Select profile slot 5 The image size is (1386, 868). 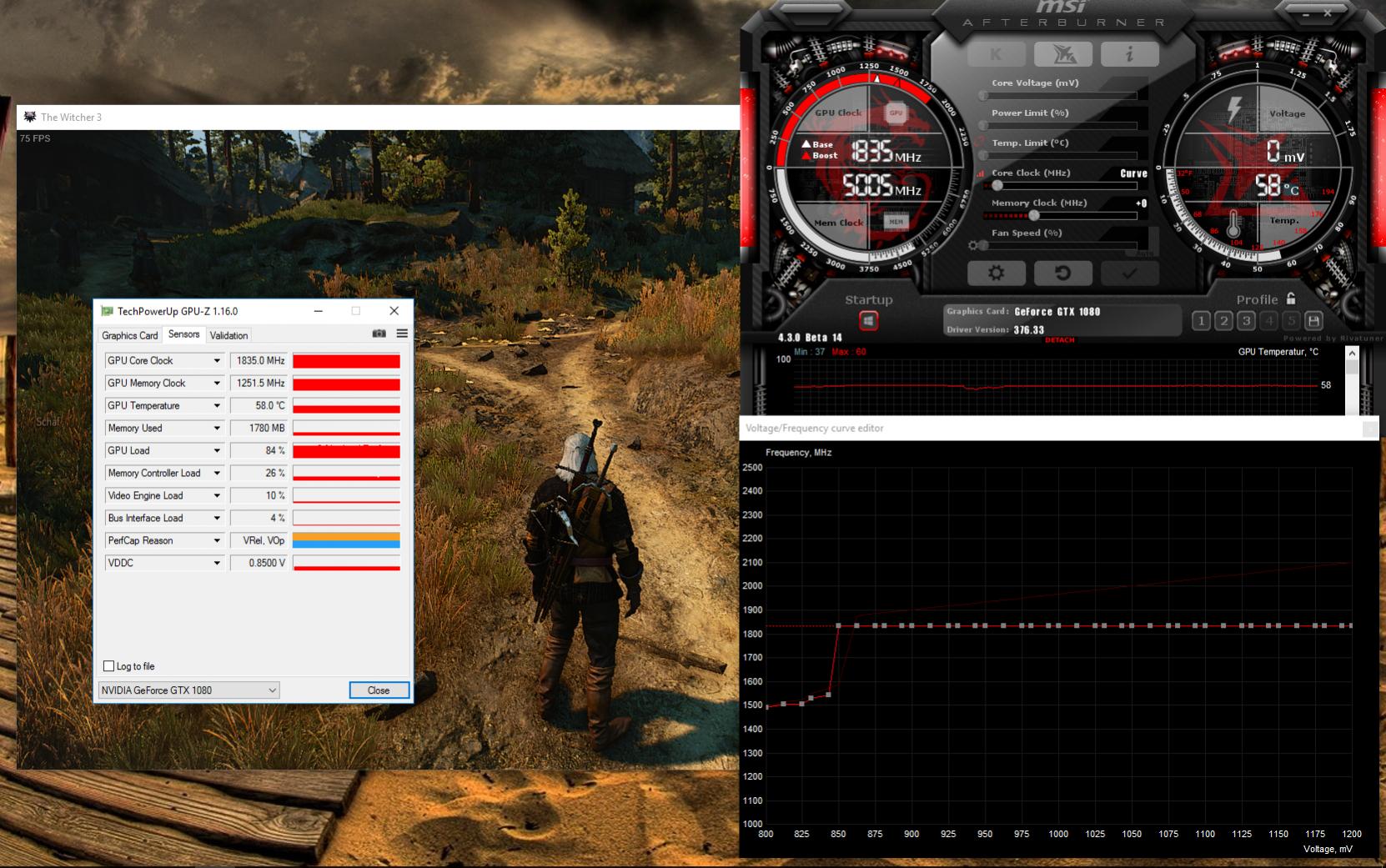coord(1291,320)
